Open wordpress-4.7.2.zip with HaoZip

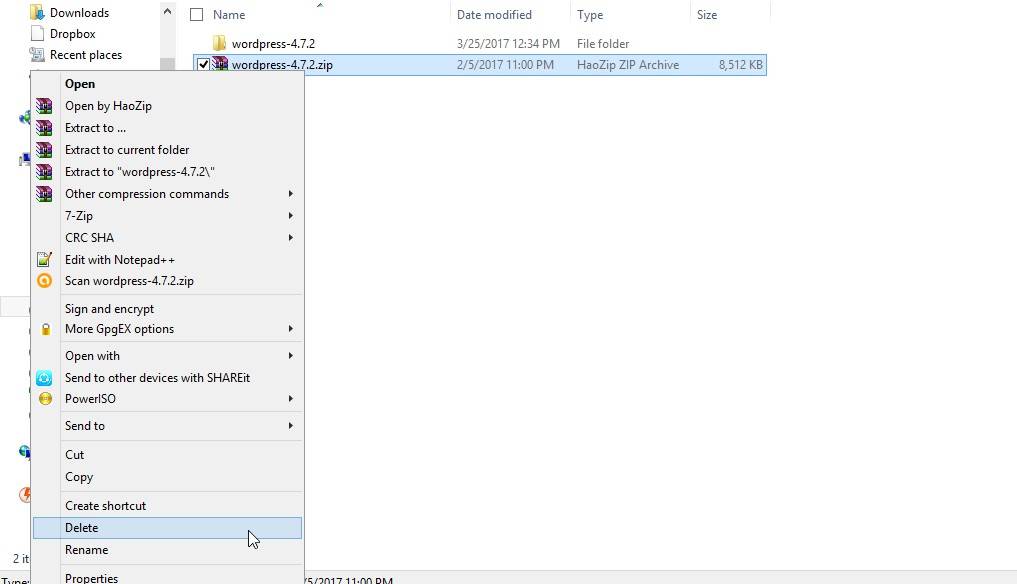(x=108, y=105)
